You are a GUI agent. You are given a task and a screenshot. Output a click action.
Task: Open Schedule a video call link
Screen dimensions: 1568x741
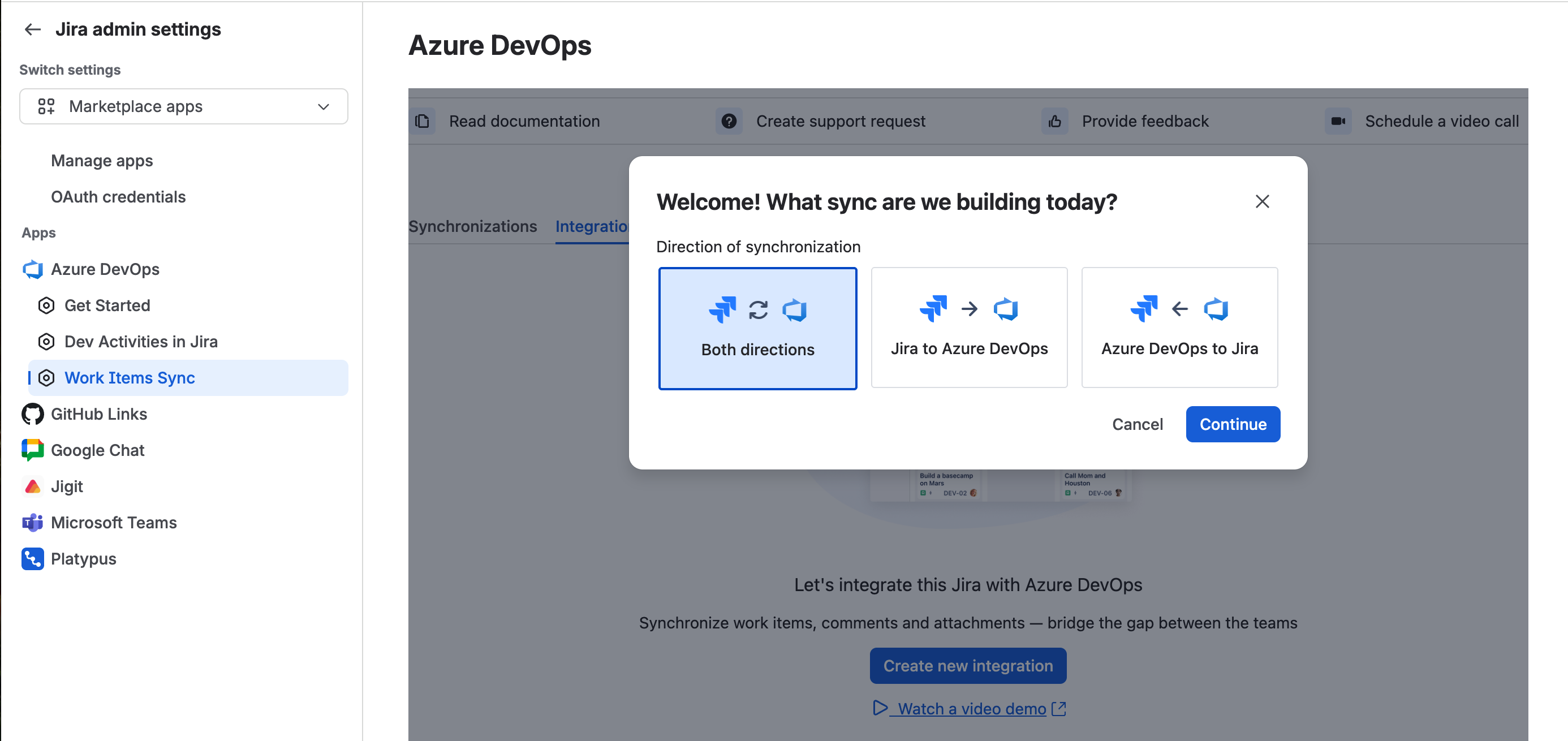tap(1441, 121)
